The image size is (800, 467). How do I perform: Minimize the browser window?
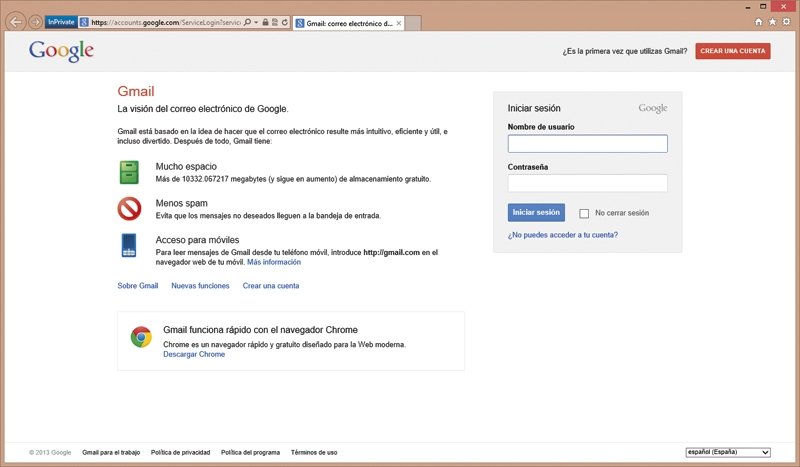pyautogui.click(x=748, y=7)
